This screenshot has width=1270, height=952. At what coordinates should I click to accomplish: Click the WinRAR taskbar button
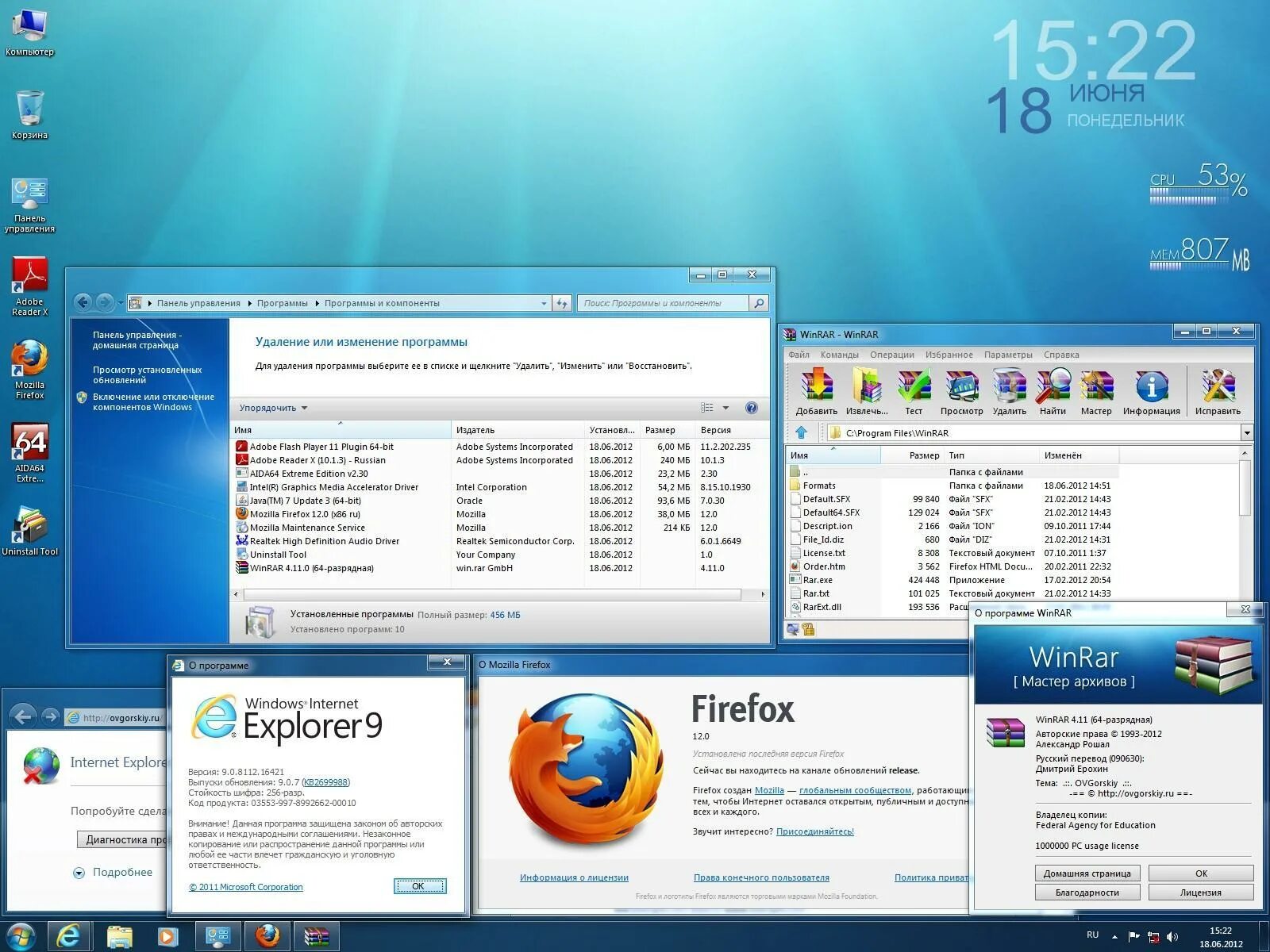[317, 937]
